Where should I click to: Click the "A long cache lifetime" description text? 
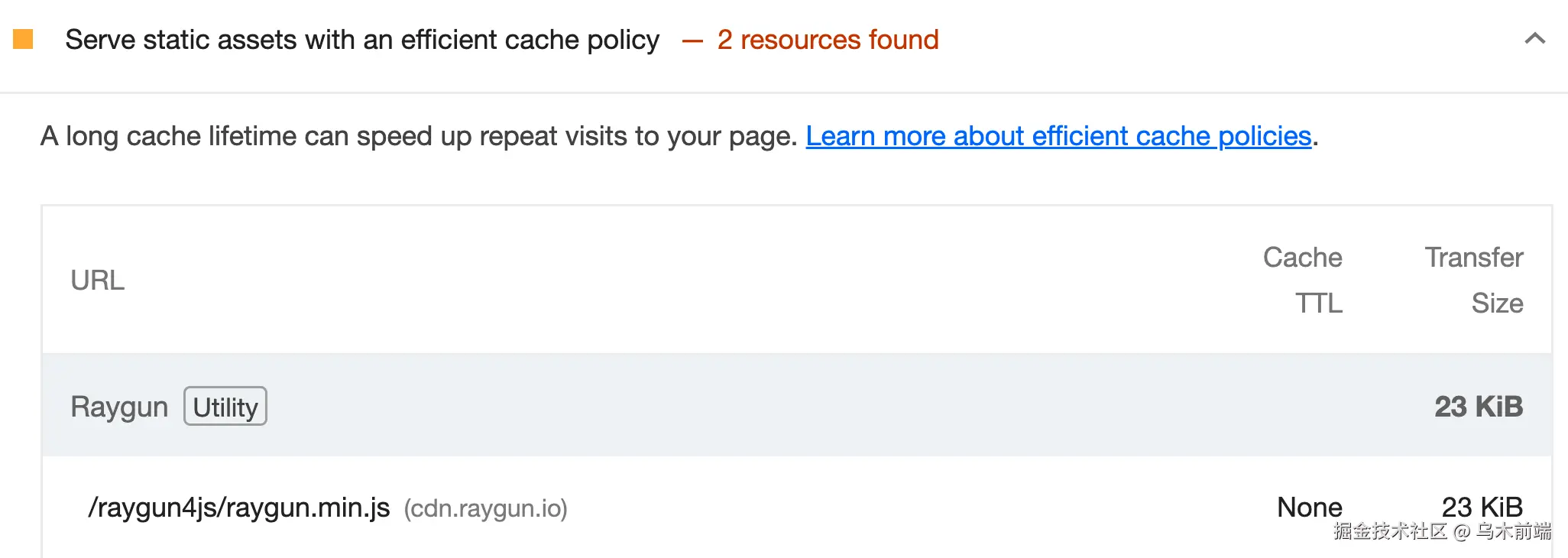[x=419, y=136]
